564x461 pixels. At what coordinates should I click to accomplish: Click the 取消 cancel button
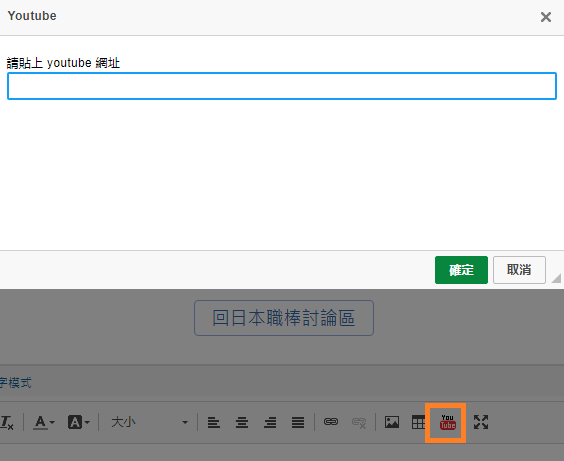(x=519, y=270)
